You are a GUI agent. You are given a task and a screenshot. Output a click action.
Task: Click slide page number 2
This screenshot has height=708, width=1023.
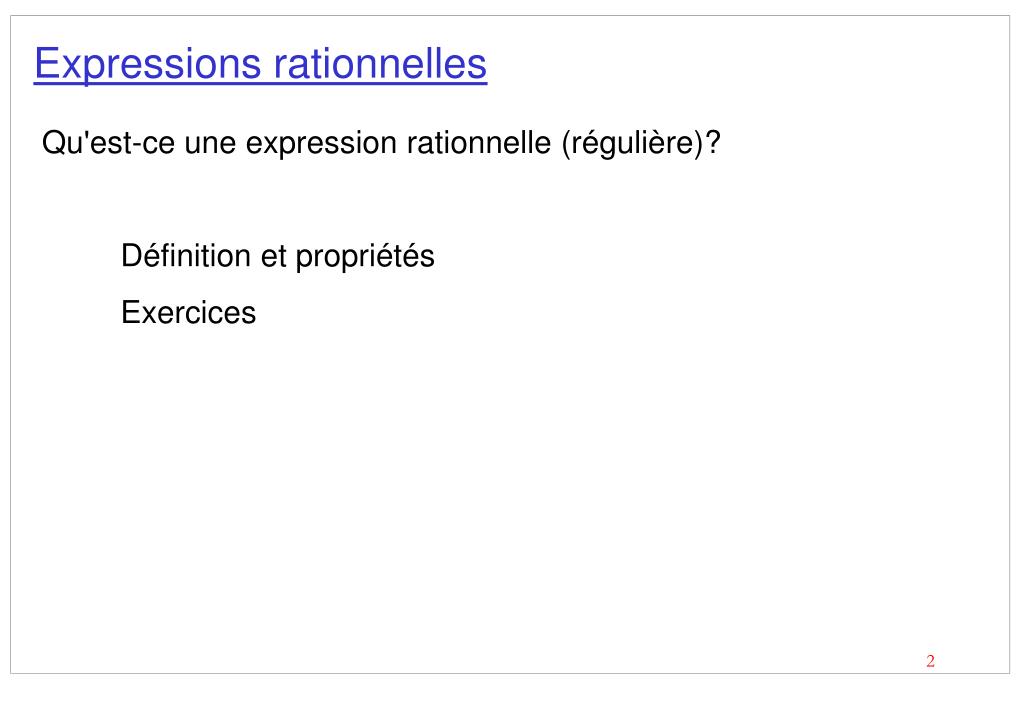tap(930, 661)
